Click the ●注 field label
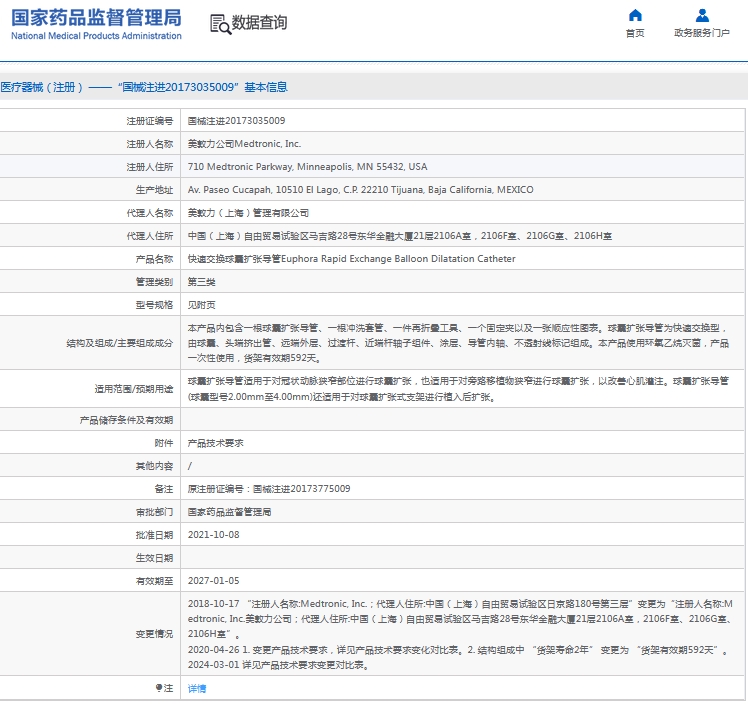This screenshot has height=704, width=748. click(164, 688)
